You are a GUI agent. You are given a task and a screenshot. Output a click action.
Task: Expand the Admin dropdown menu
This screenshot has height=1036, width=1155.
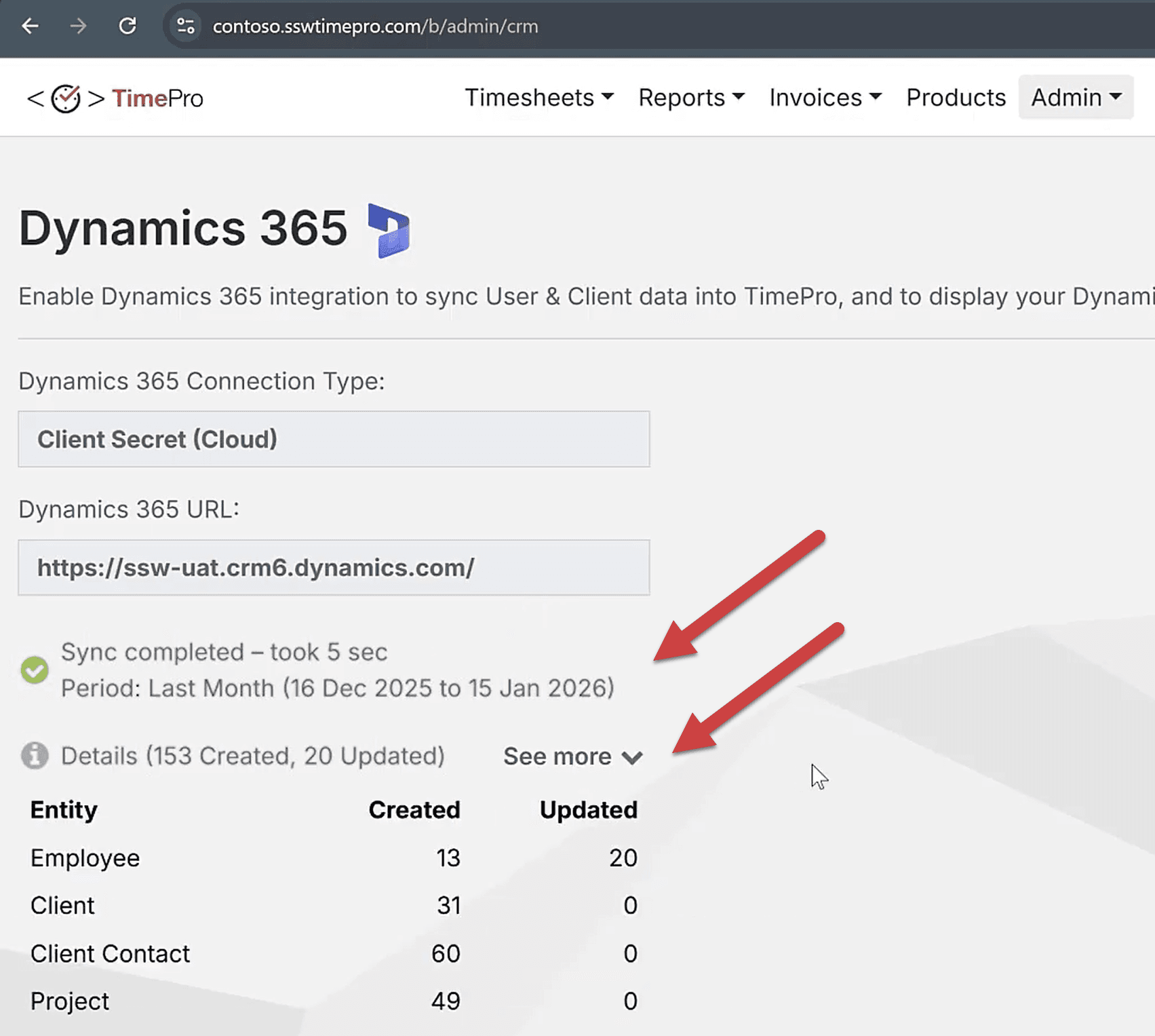pyautogui.click(x=1076, y=98)
